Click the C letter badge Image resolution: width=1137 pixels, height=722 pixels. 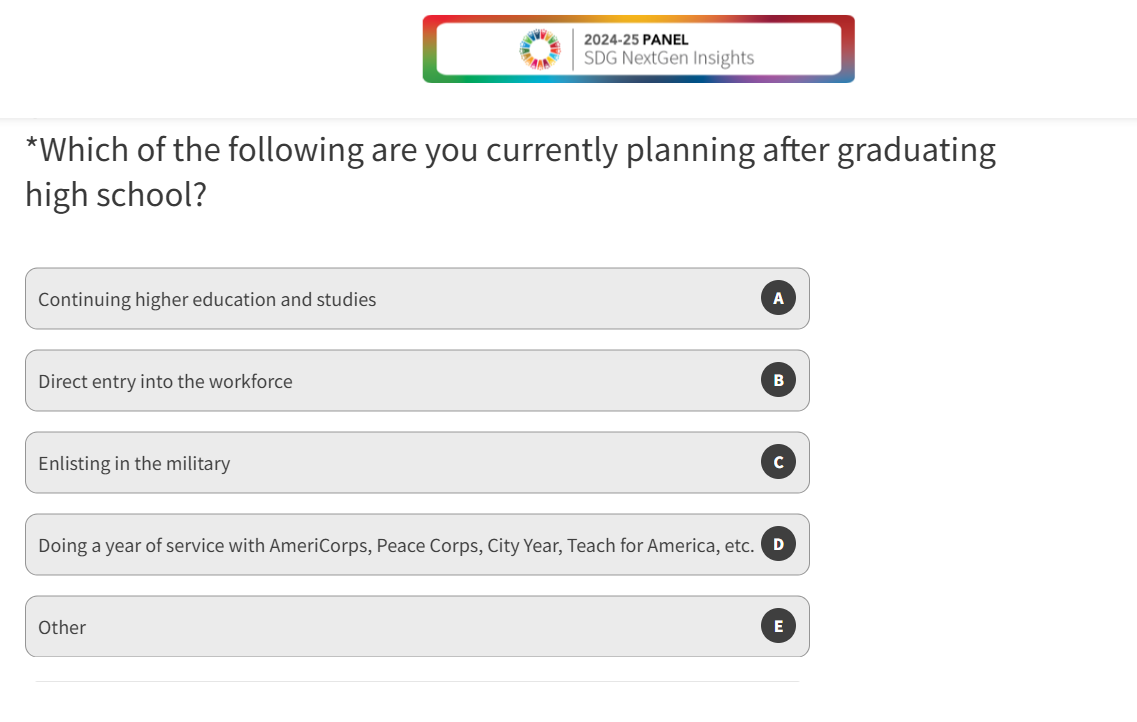[778, 462]
